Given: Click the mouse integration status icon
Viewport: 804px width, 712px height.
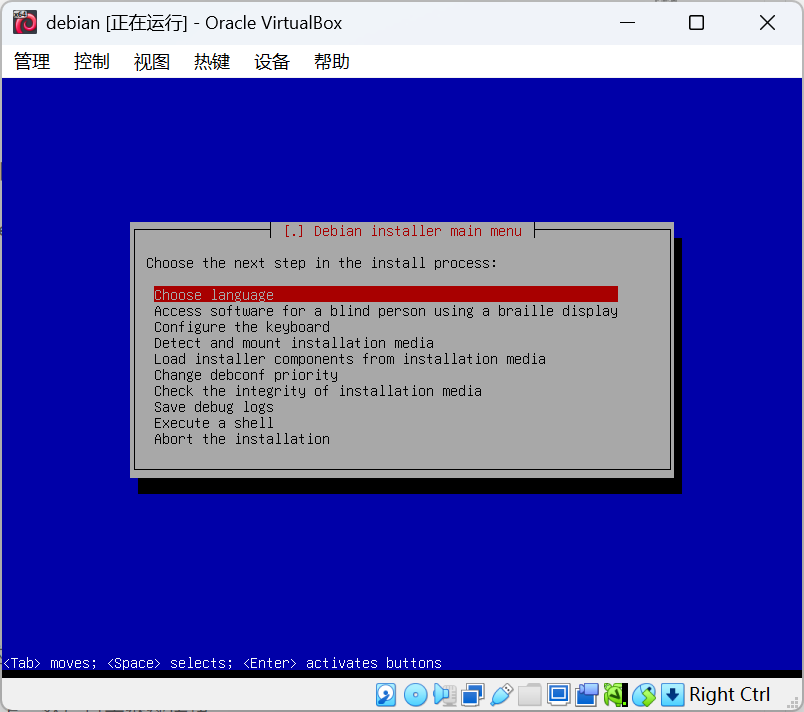Looking at the screenshot, I should click(644, 695).
